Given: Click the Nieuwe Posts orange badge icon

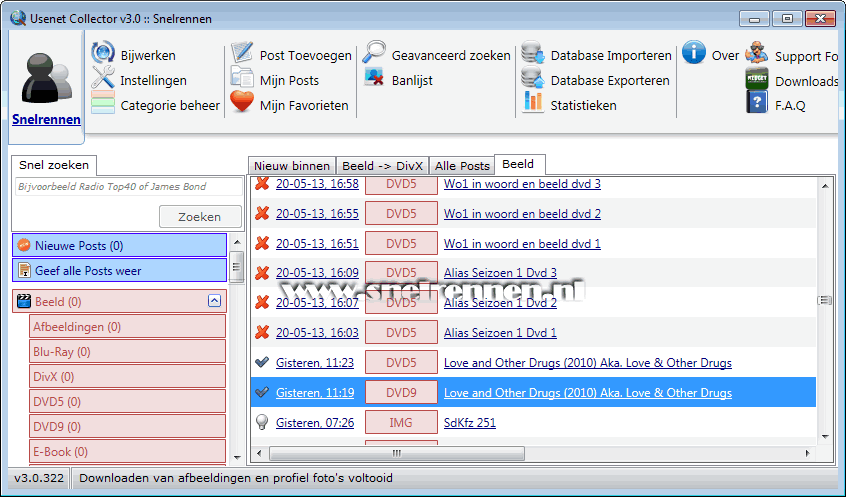Looking at the screenshot, I should [24, 246].
